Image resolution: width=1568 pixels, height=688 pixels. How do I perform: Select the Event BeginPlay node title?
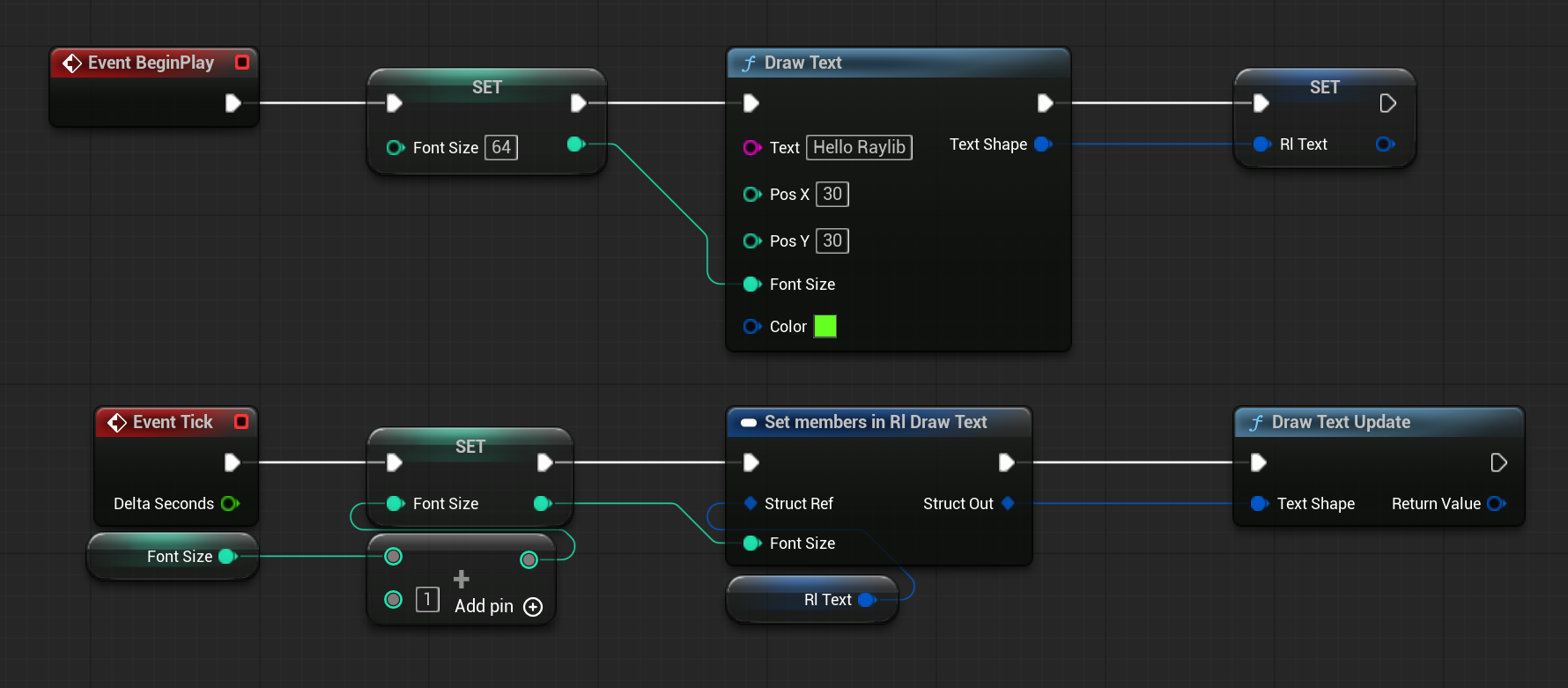pos(151,63)
